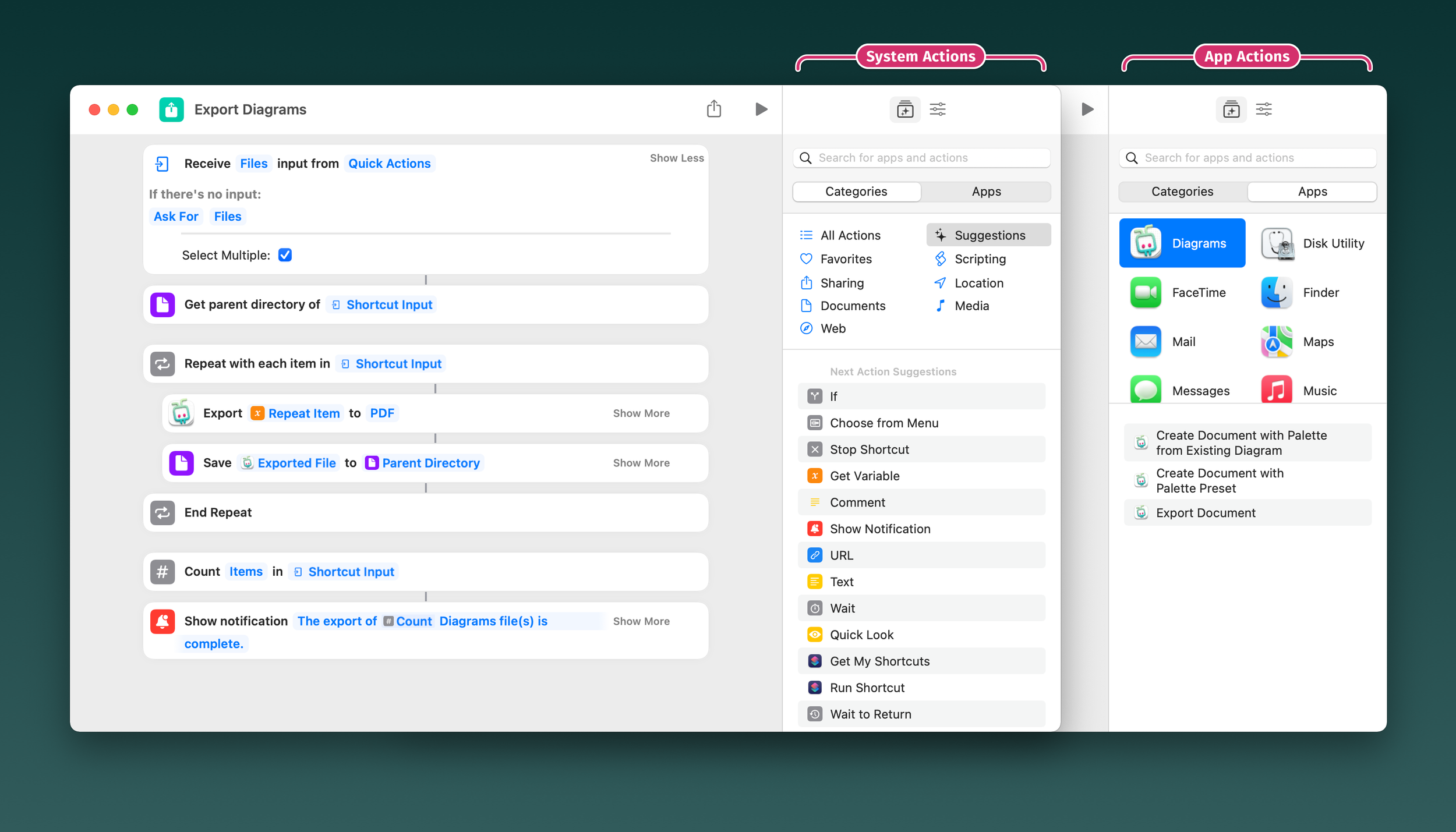Viewport: 1456px width, 832px height.
Task: Toggle the Select Multiple checkbox
Action: tap(285, 255)
